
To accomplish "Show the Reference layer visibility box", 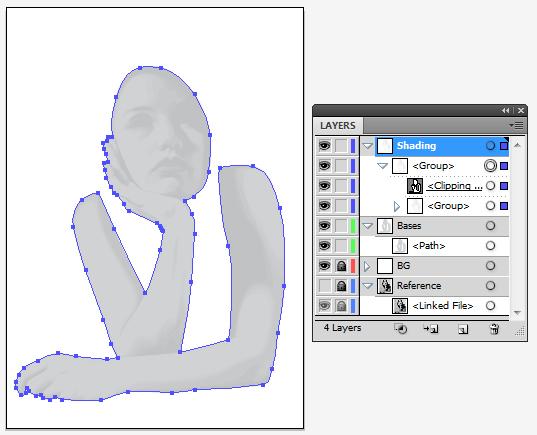I will [324, 286].
